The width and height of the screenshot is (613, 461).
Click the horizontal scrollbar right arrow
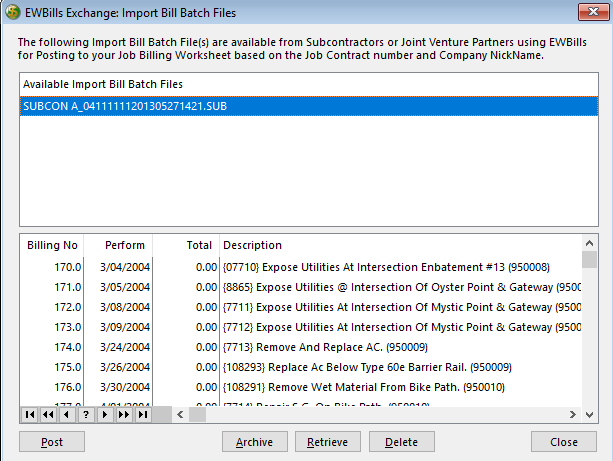pyautogui.click(x=572, y=414)
